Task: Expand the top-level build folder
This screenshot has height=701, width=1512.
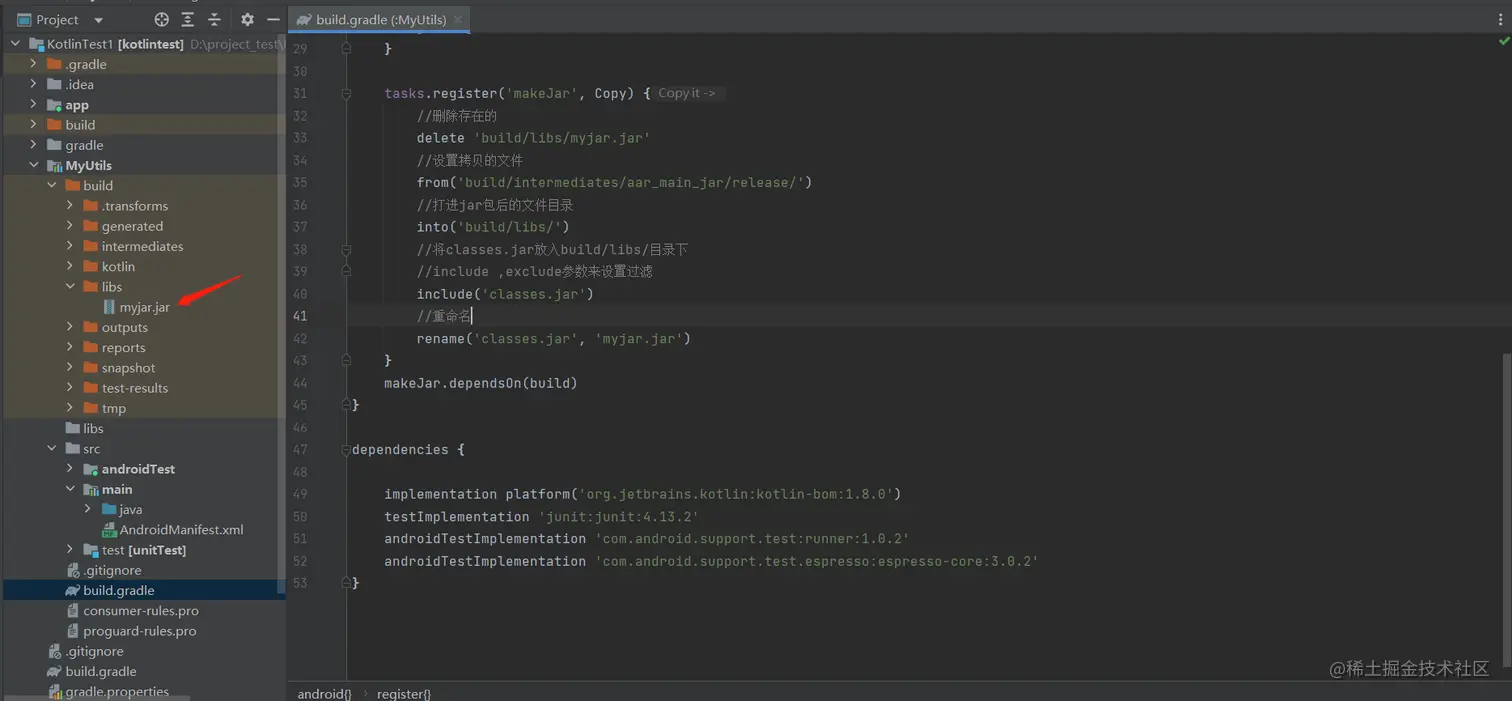Action: coord(33,125)
